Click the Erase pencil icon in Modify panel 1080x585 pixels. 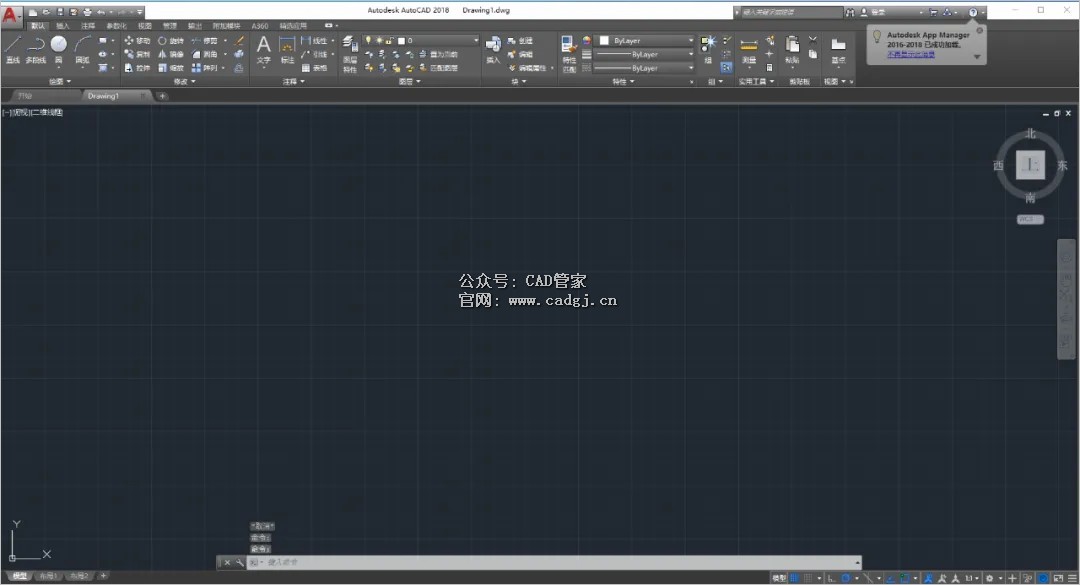[x=239, y=41]
